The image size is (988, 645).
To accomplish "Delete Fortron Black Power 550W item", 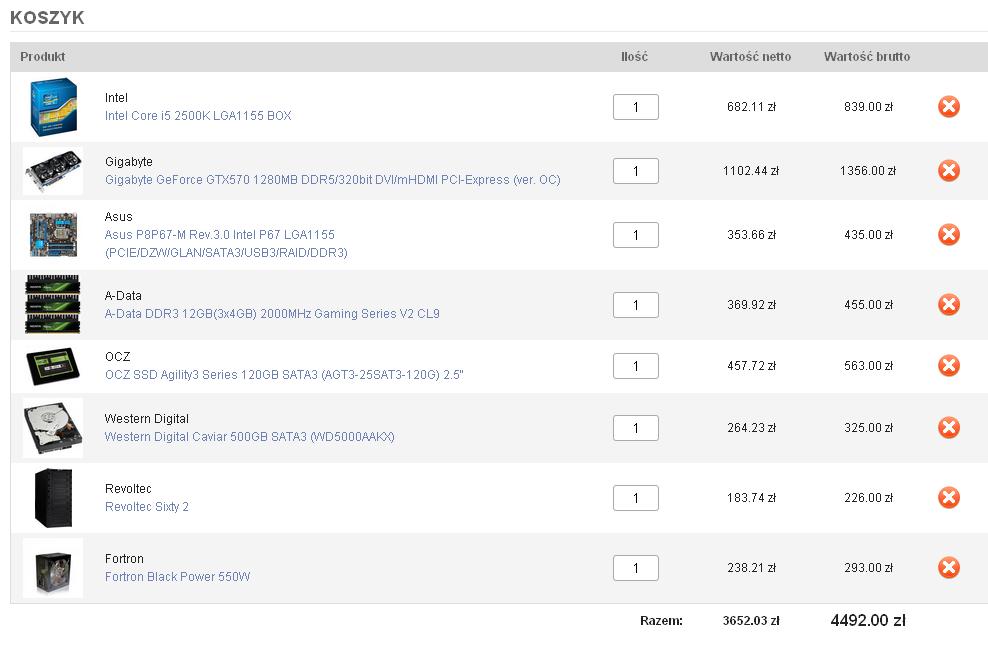I will click(x=948, y=568).
